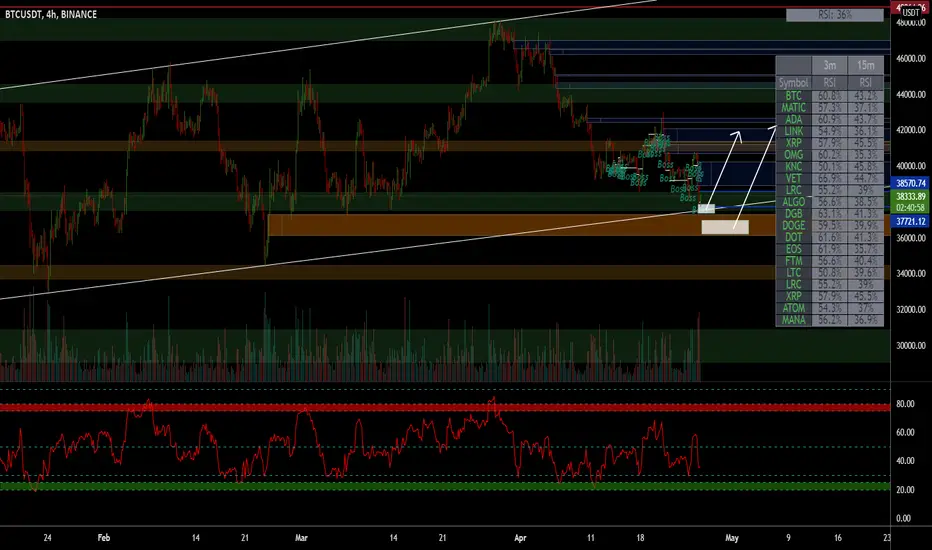The width and height of the screenshot is (932, 550).
Task: Click DGB 3m RSI value 63.1%
Action: point(829,214)
